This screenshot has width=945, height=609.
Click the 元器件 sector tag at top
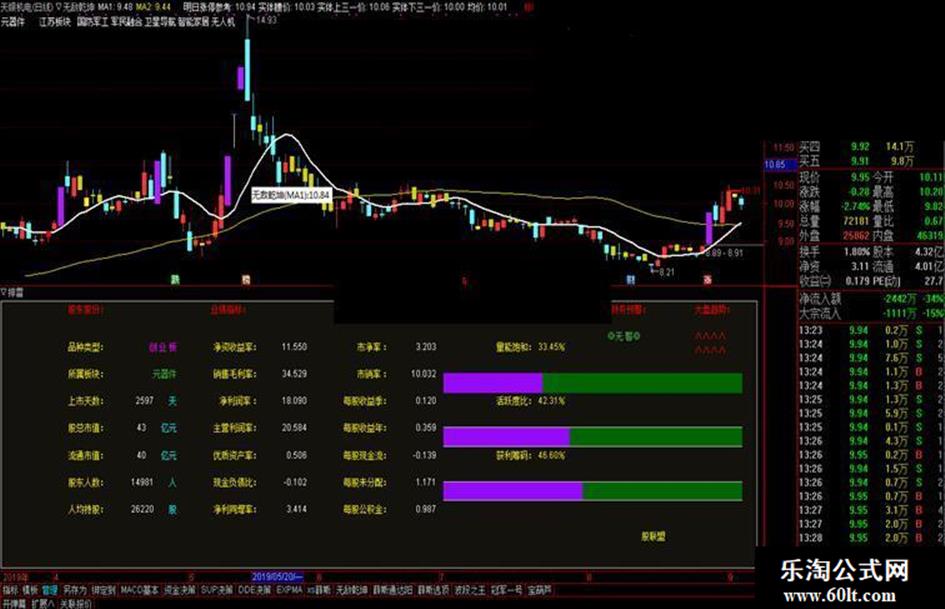13,22
